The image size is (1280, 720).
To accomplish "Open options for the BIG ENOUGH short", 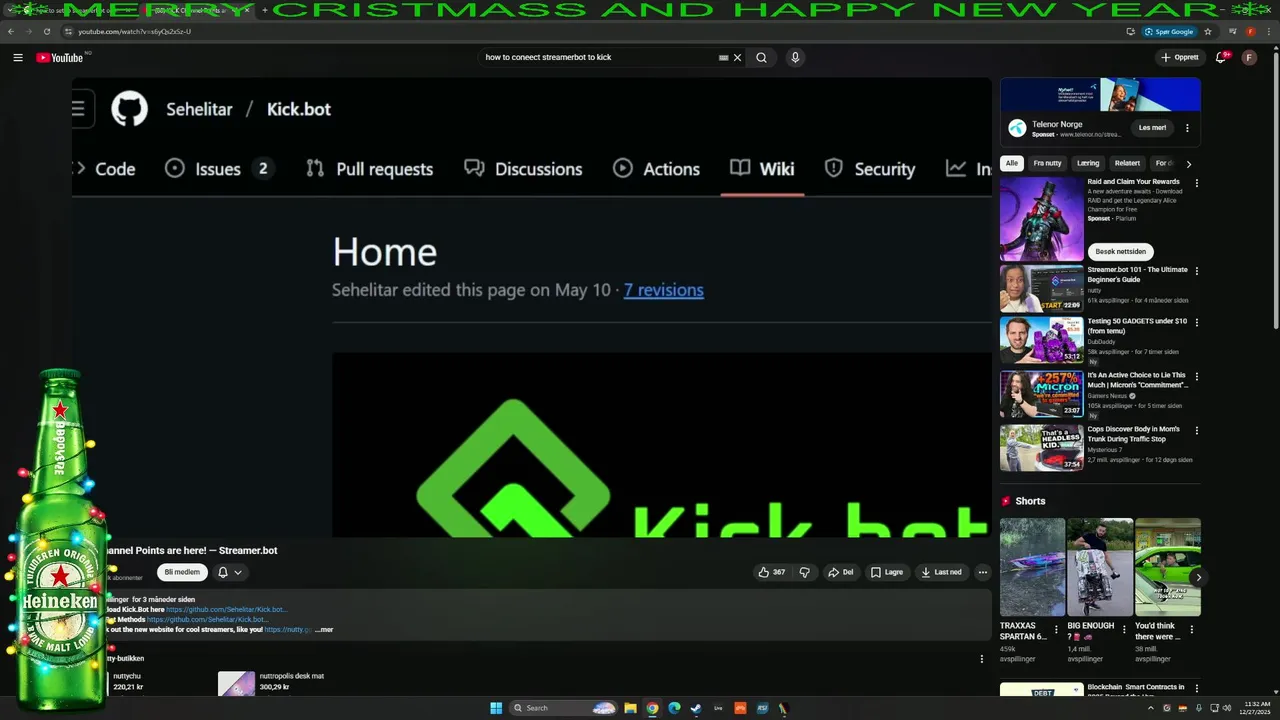I will pyautogui.click(x=1124, y=630).
